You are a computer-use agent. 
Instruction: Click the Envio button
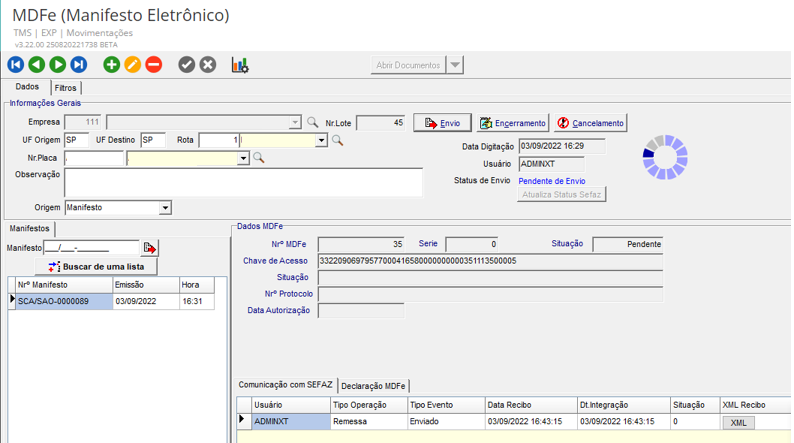coord(442,123)
